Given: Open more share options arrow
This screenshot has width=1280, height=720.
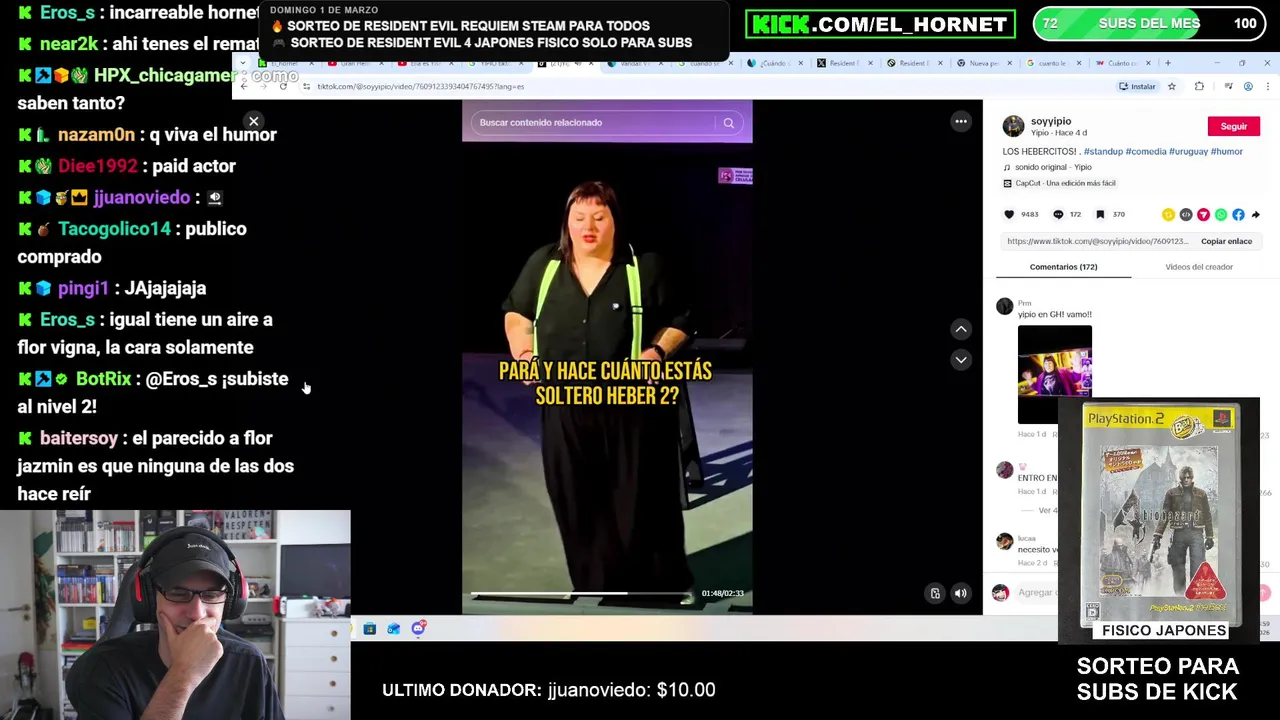Looking at the screenshot, I should point(1256,215).
